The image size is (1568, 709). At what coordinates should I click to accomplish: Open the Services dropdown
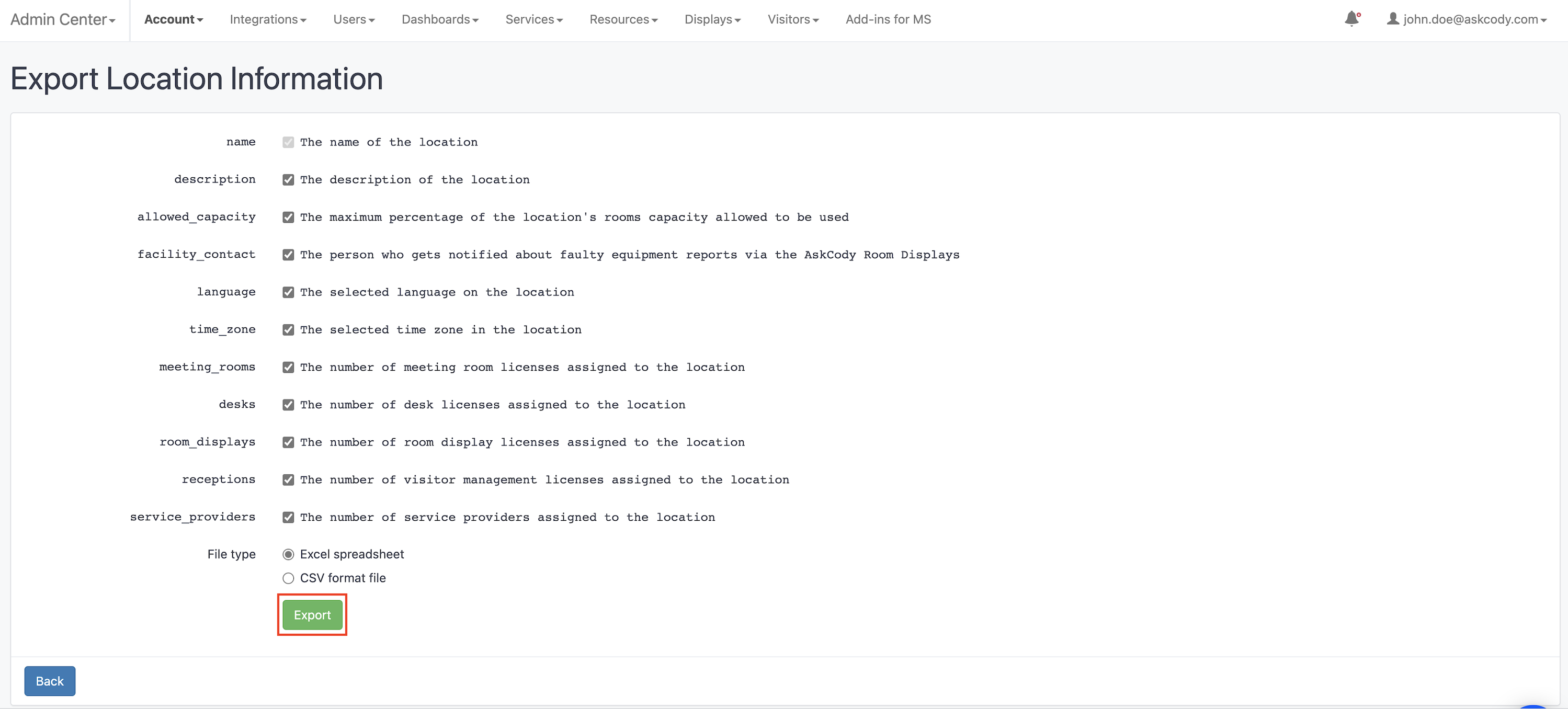(x=533, y=19)
